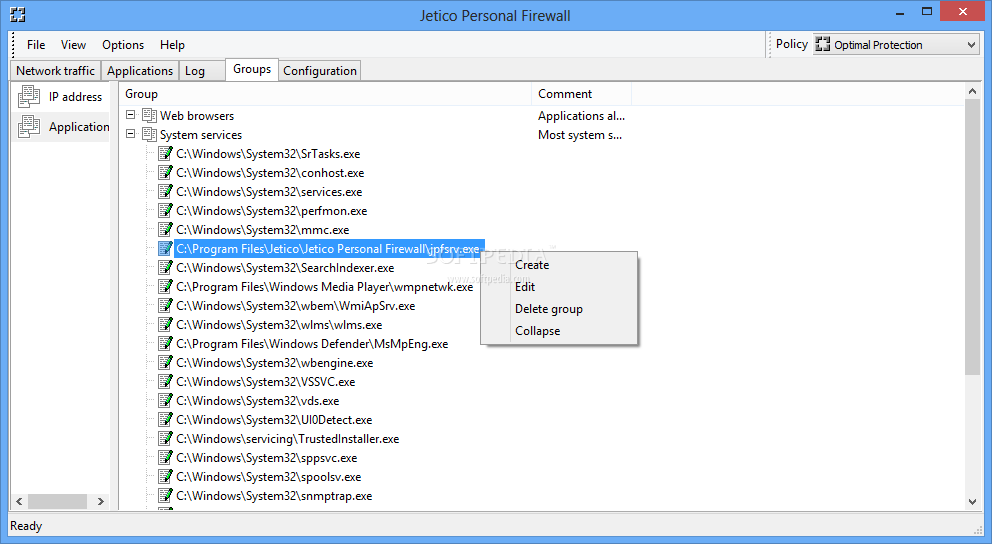The image size is (992, 544).
Task: Select the Groups tab
Action: pyautogui.click(x=252, y=69)
